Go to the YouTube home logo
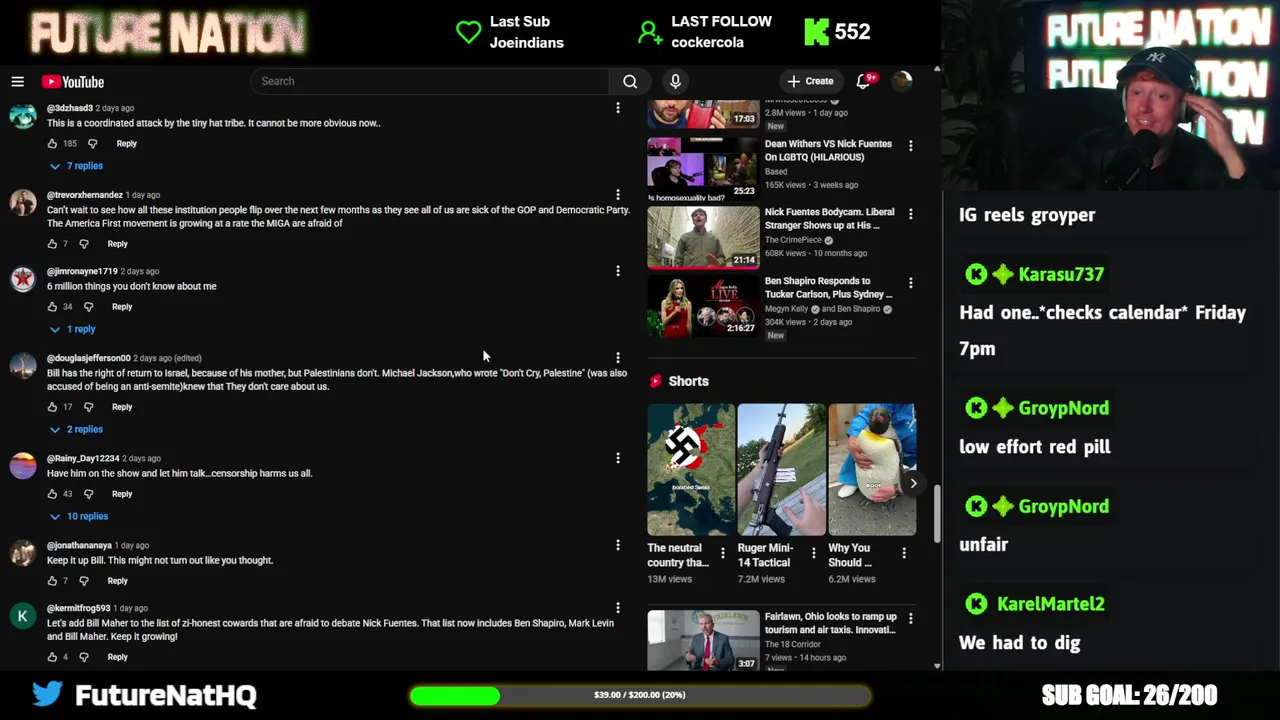The width and height of the screenshot is (1280, 720). click(73, 82)
